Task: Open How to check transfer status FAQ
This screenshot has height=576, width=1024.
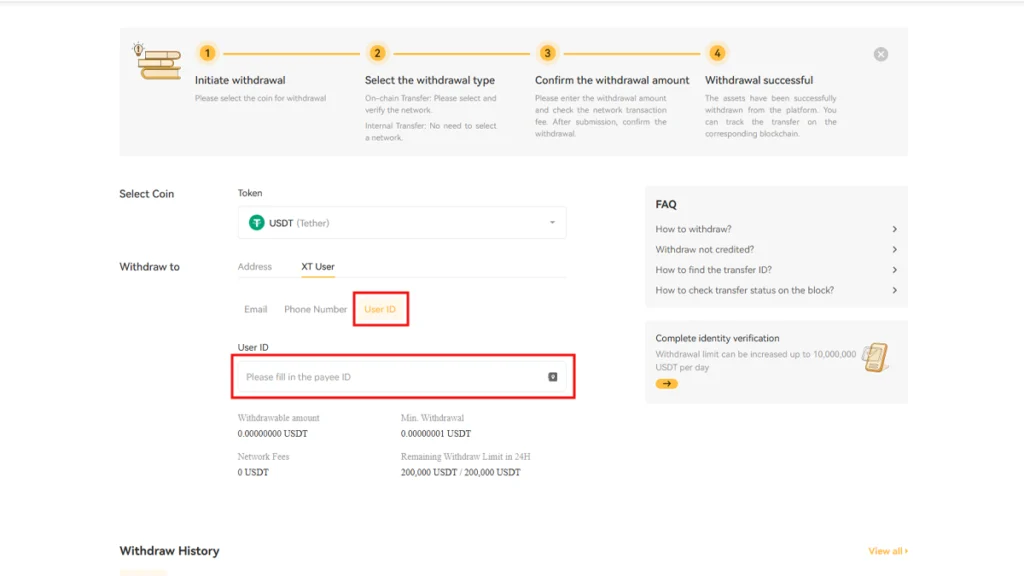Action: pyautogui.click(x=776, y=290)
